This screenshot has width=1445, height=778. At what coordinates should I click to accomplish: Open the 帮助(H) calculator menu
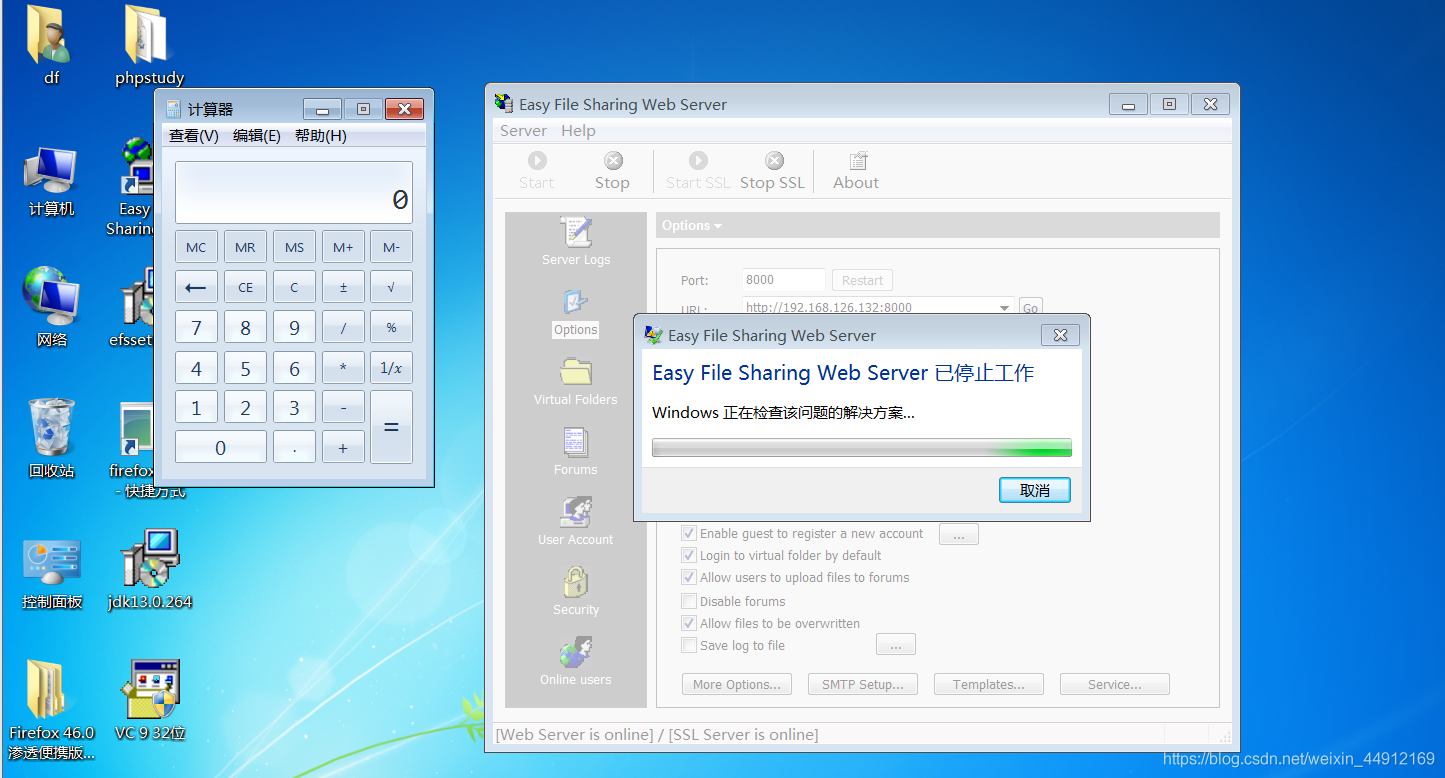(x=320, y=136)
